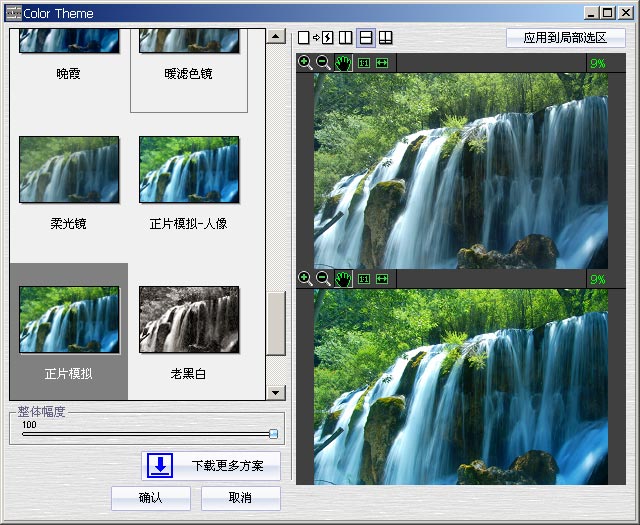This screenshot has height=525, width=640.
Task: Zoom in on the top preview
Action: point(305,63)
